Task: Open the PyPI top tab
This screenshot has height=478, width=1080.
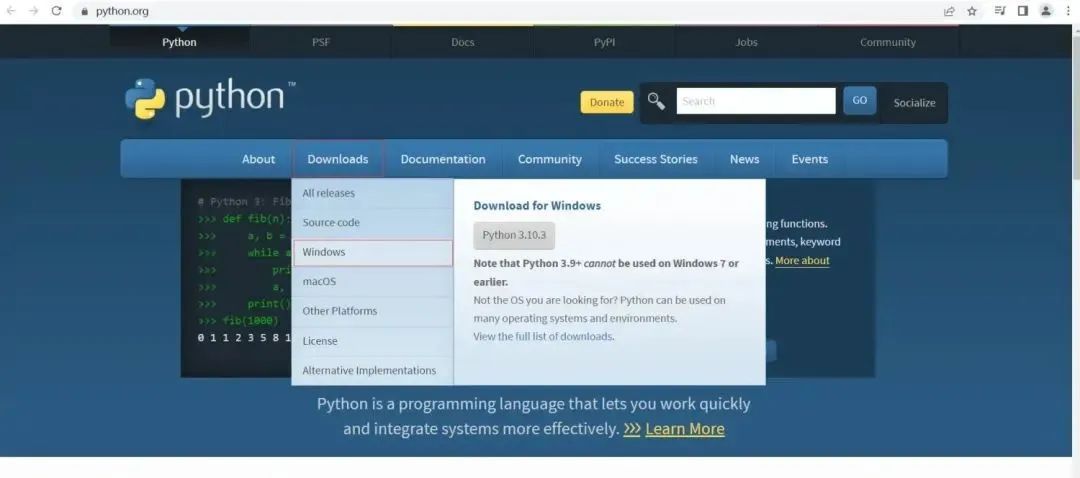Action: (605, 42)
